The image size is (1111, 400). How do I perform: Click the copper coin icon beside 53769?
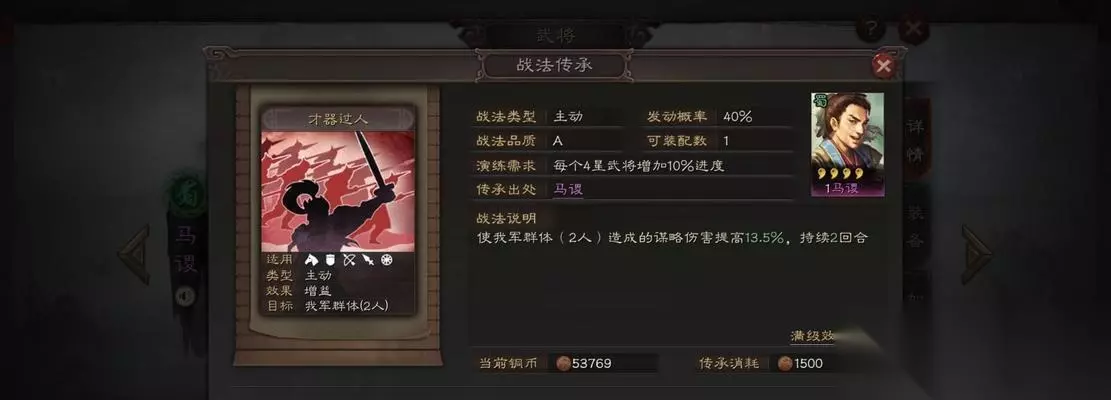tap(563, 363)
